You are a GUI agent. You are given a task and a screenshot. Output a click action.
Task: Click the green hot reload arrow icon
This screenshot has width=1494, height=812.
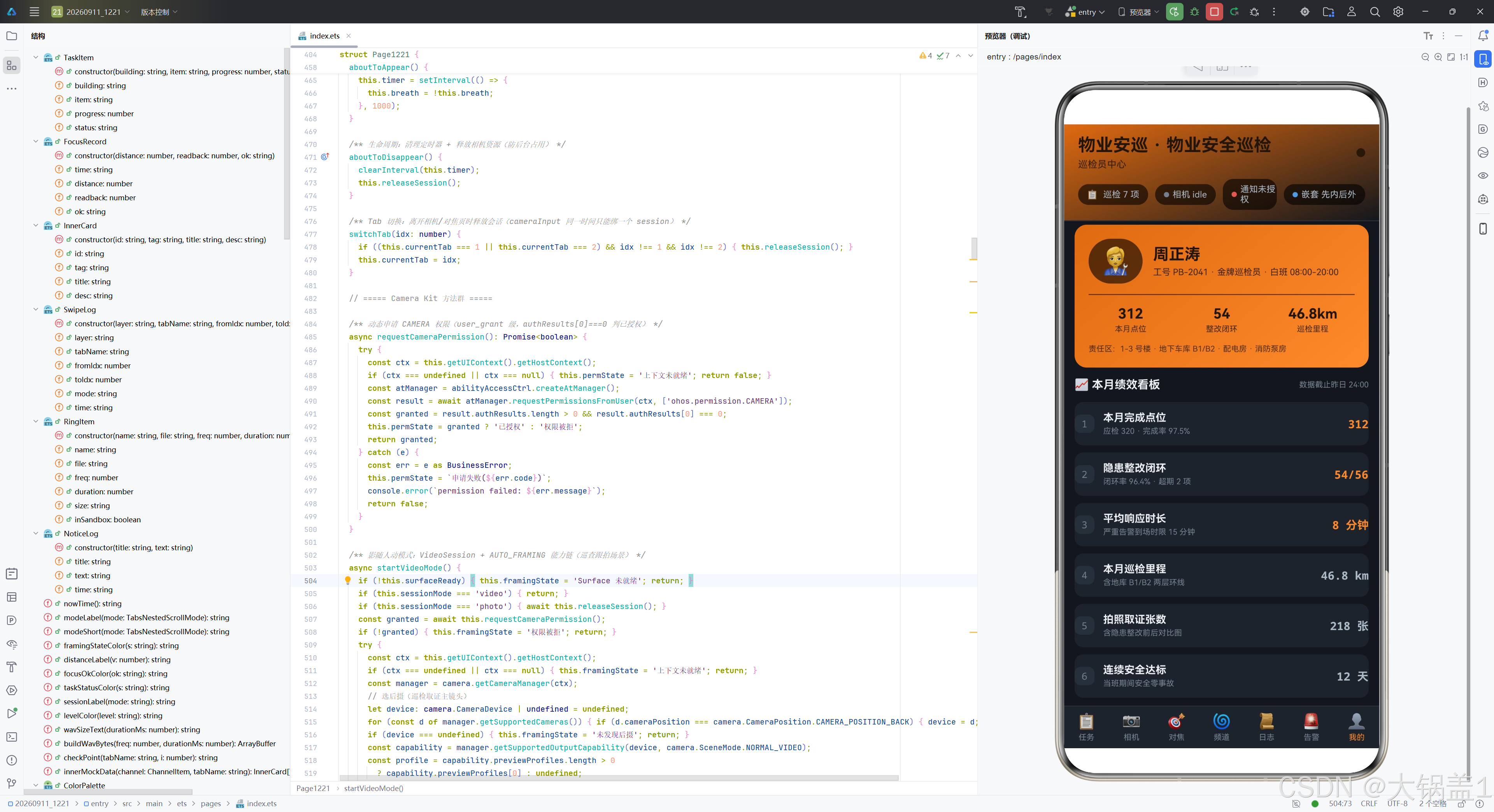[1234, 12]
